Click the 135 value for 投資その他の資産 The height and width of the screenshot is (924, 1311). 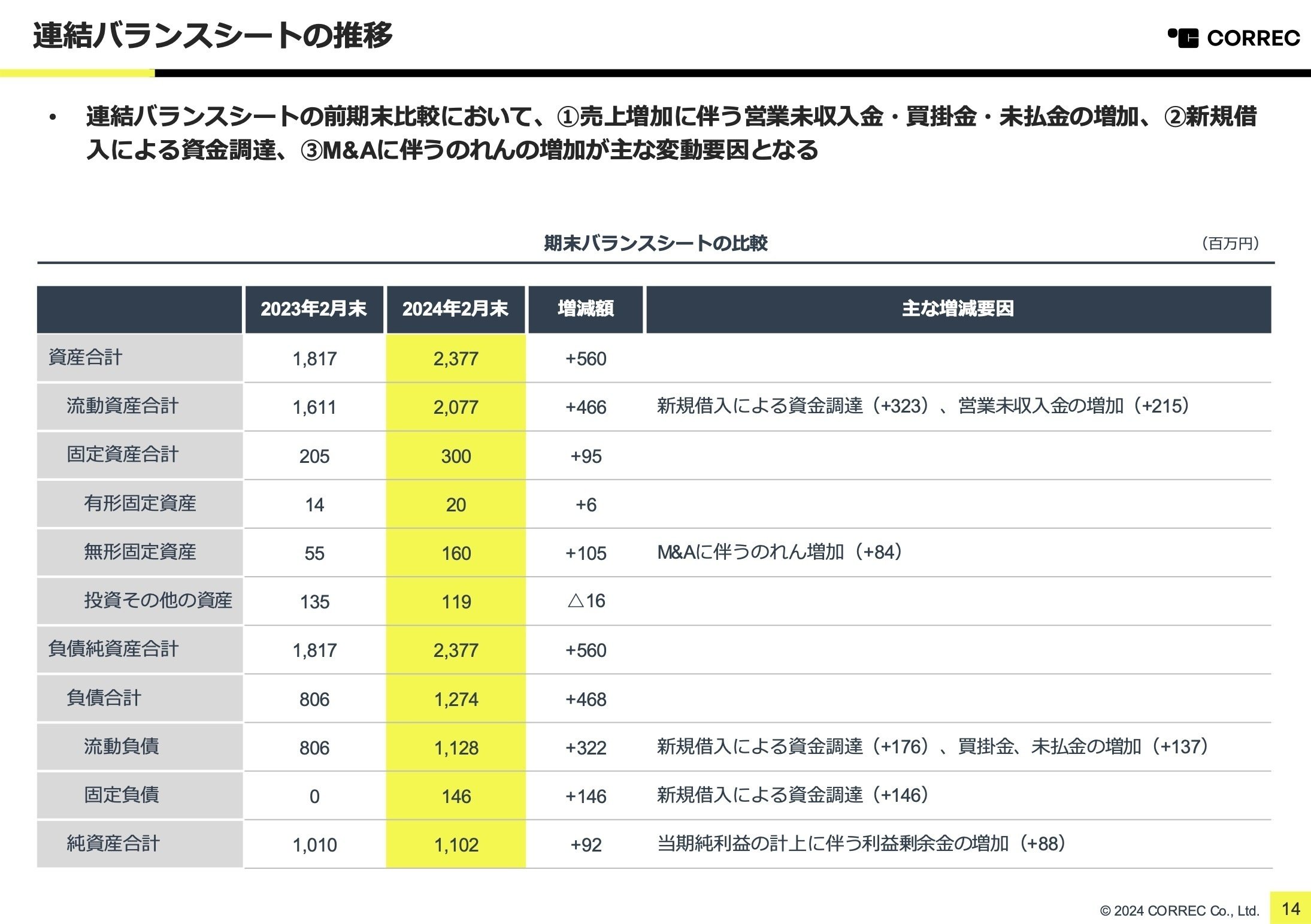(x=314, y=602)
